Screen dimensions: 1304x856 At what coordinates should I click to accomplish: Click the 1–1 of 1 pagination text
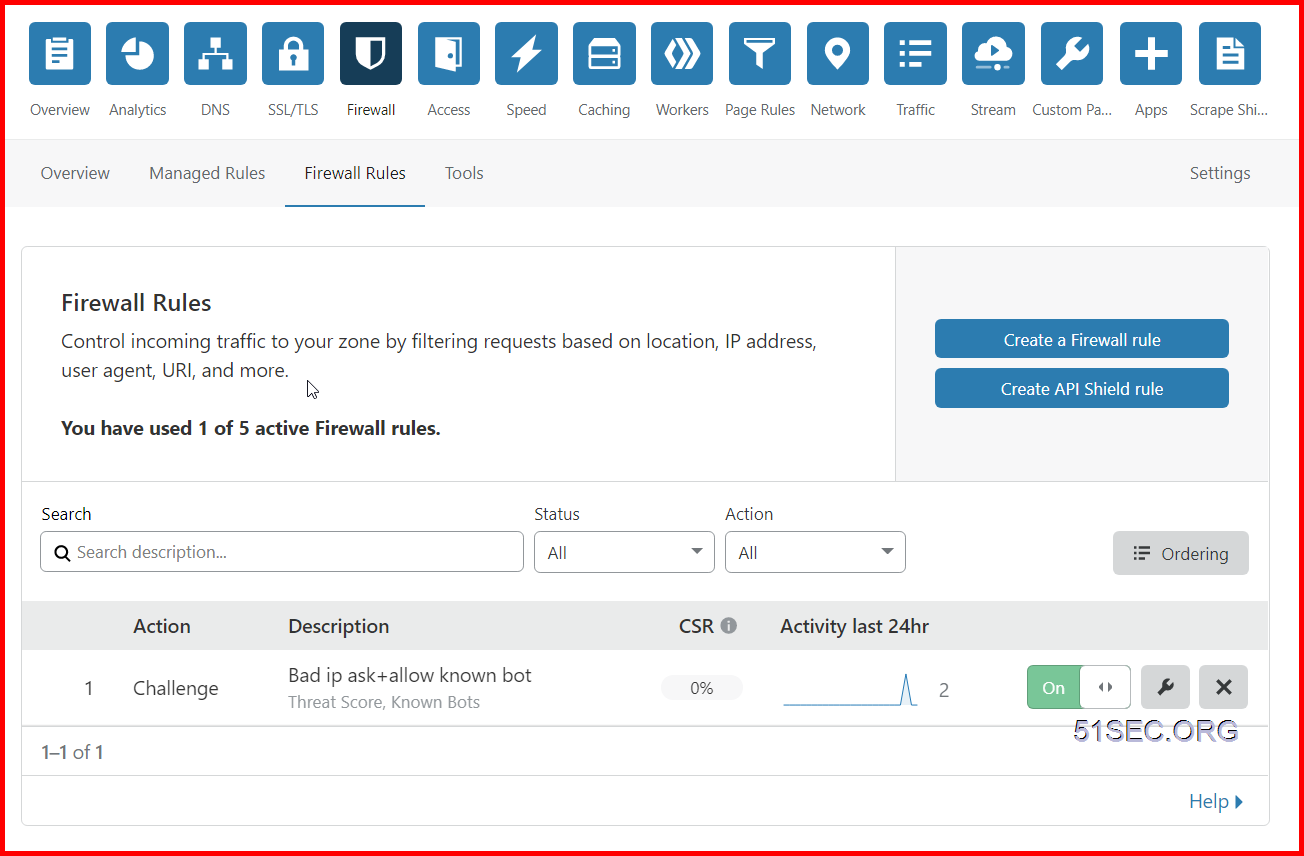(x=72, y=752)
